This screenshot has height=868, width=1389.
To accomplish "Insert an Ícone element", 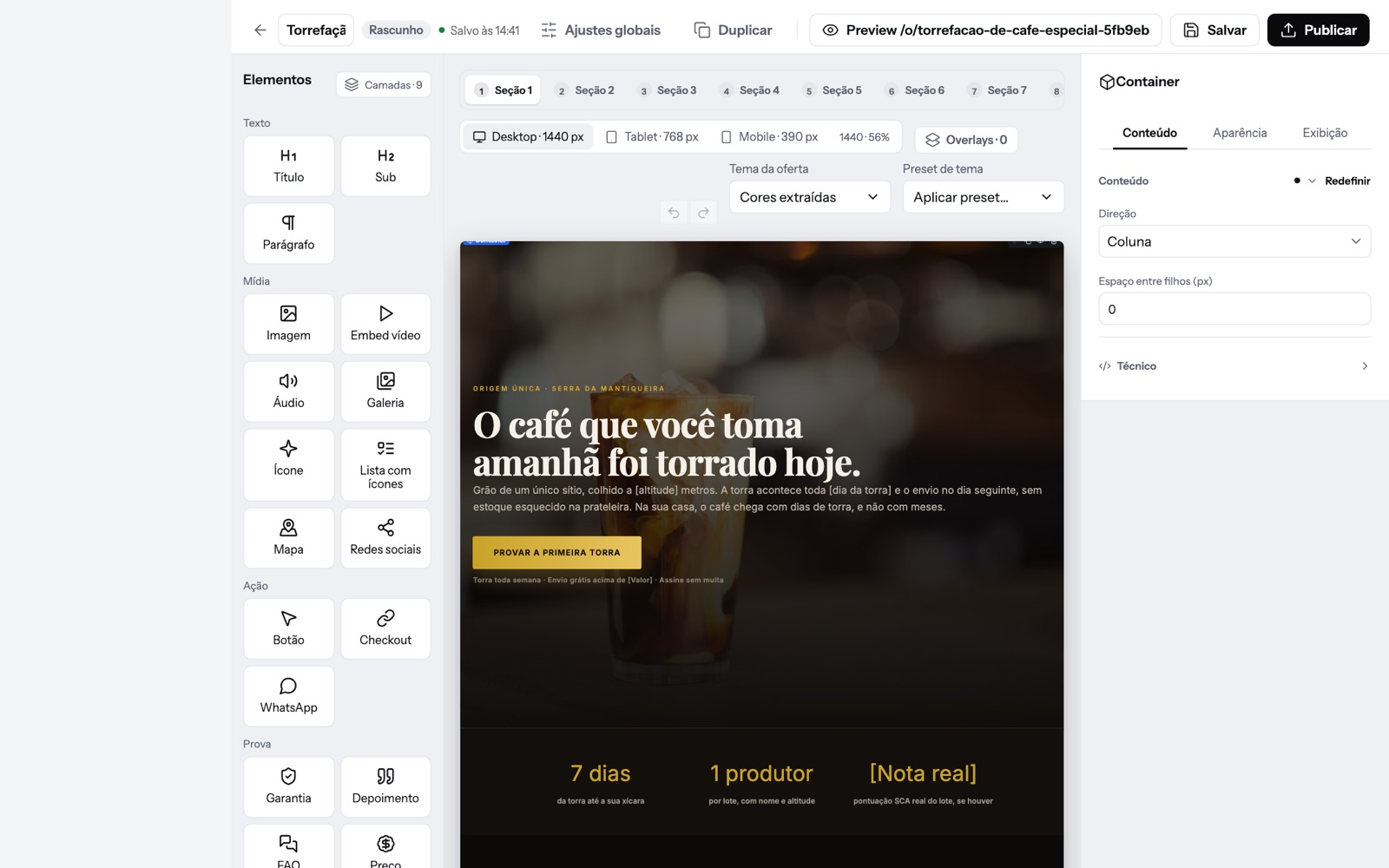I will pyautogui.click(x=289, y=464).
